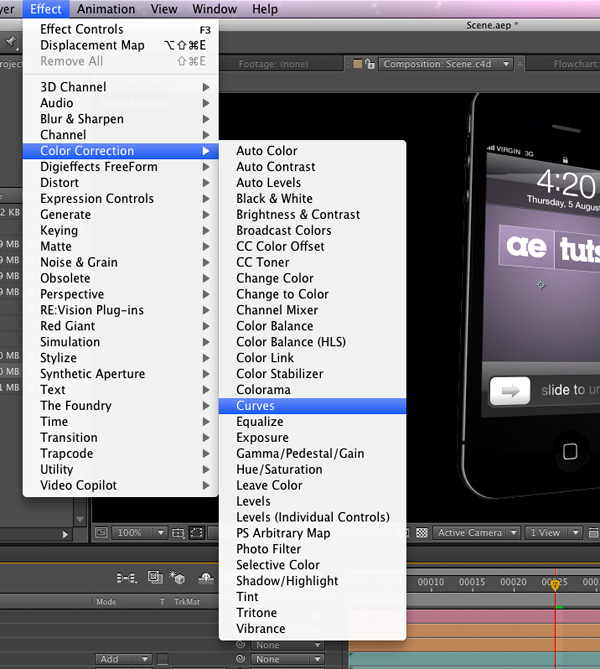This screenshot has height=669, width=600.
Task: Toggle the transparency grid checkerboard icon
Action: point(422,532)
